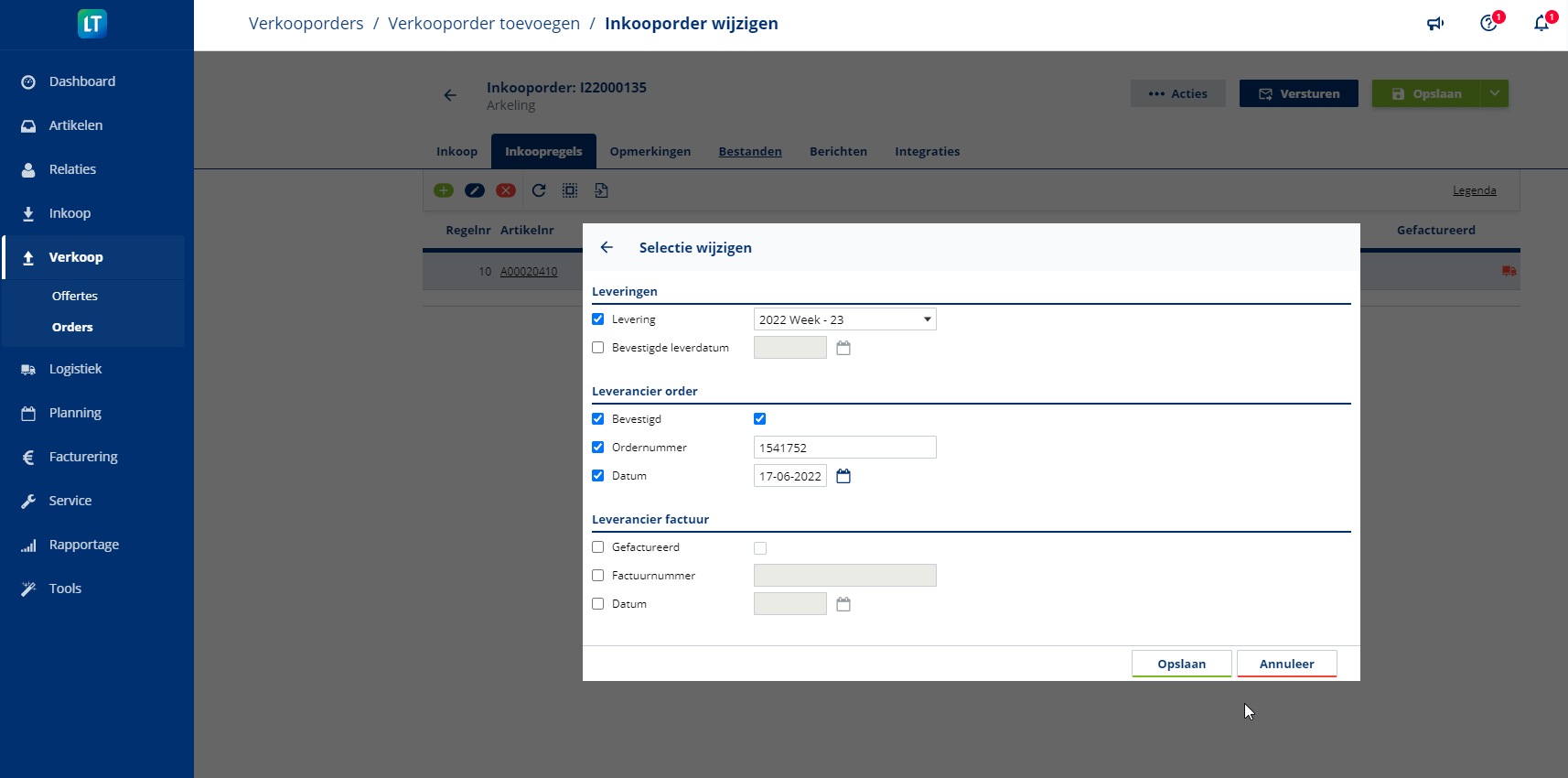Click the red delete row icon
This screenshot has height=778, width=1568.
pos(505,190)
